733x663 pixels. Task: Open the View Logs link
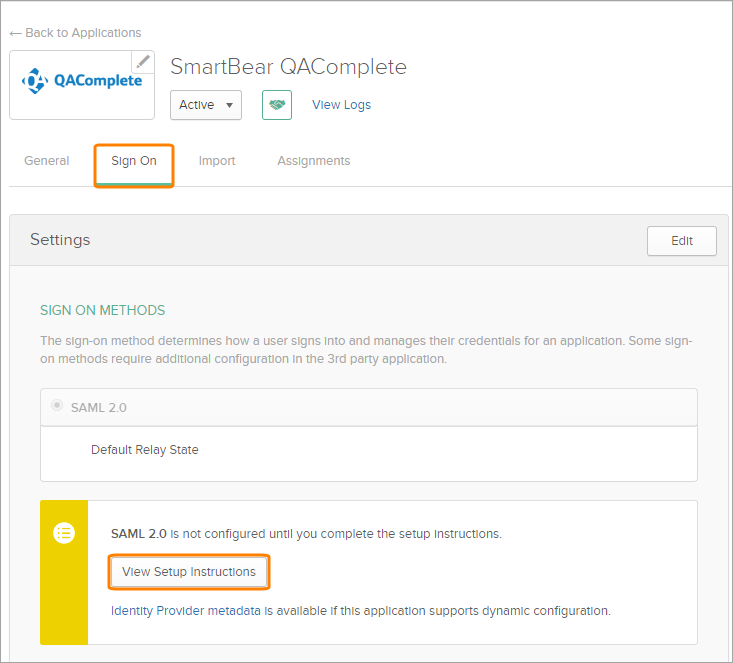coord(341,105)
